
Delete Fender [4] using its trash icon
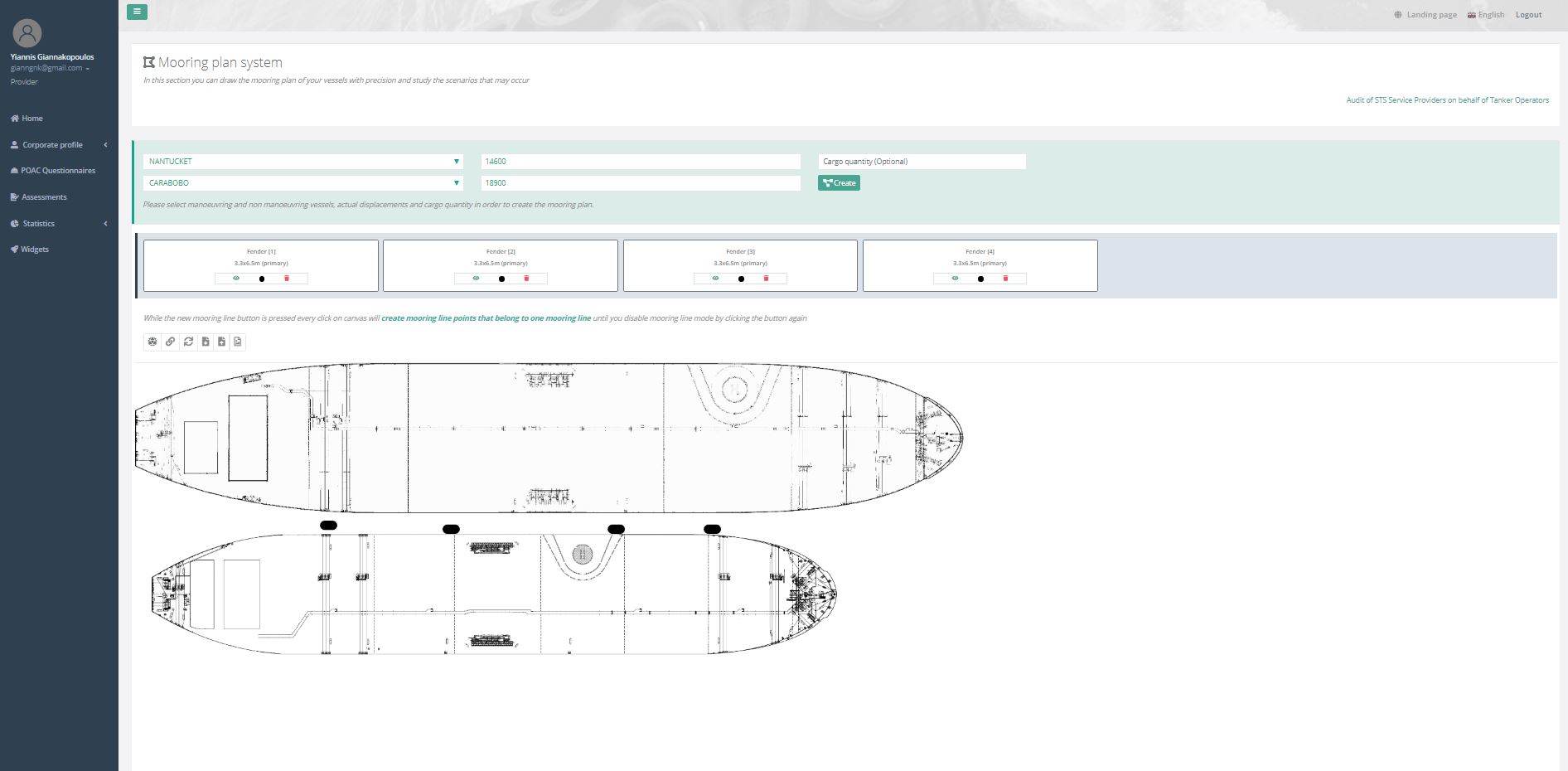[1006, 279]
